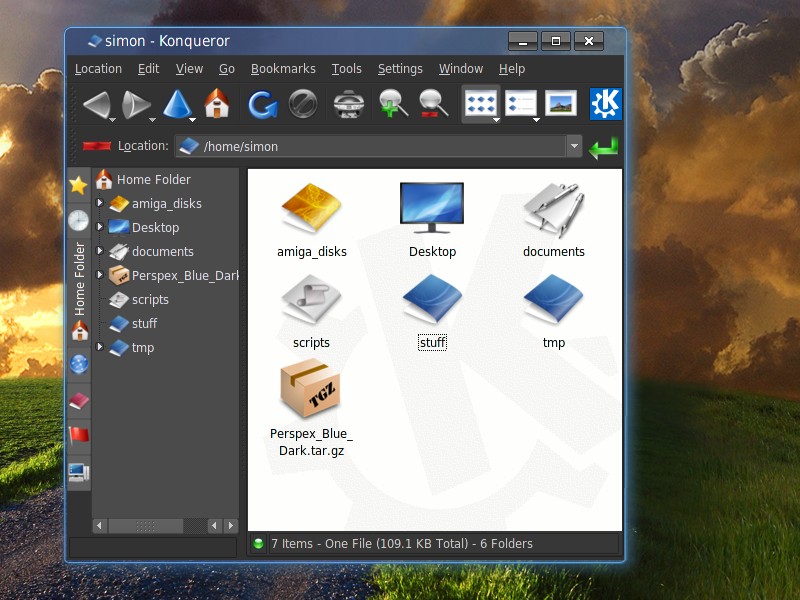The width and height of the screenshot is (800, 600).
Task: Expand amiga_disks in the sidebar tree
Action: pos(100,203)
